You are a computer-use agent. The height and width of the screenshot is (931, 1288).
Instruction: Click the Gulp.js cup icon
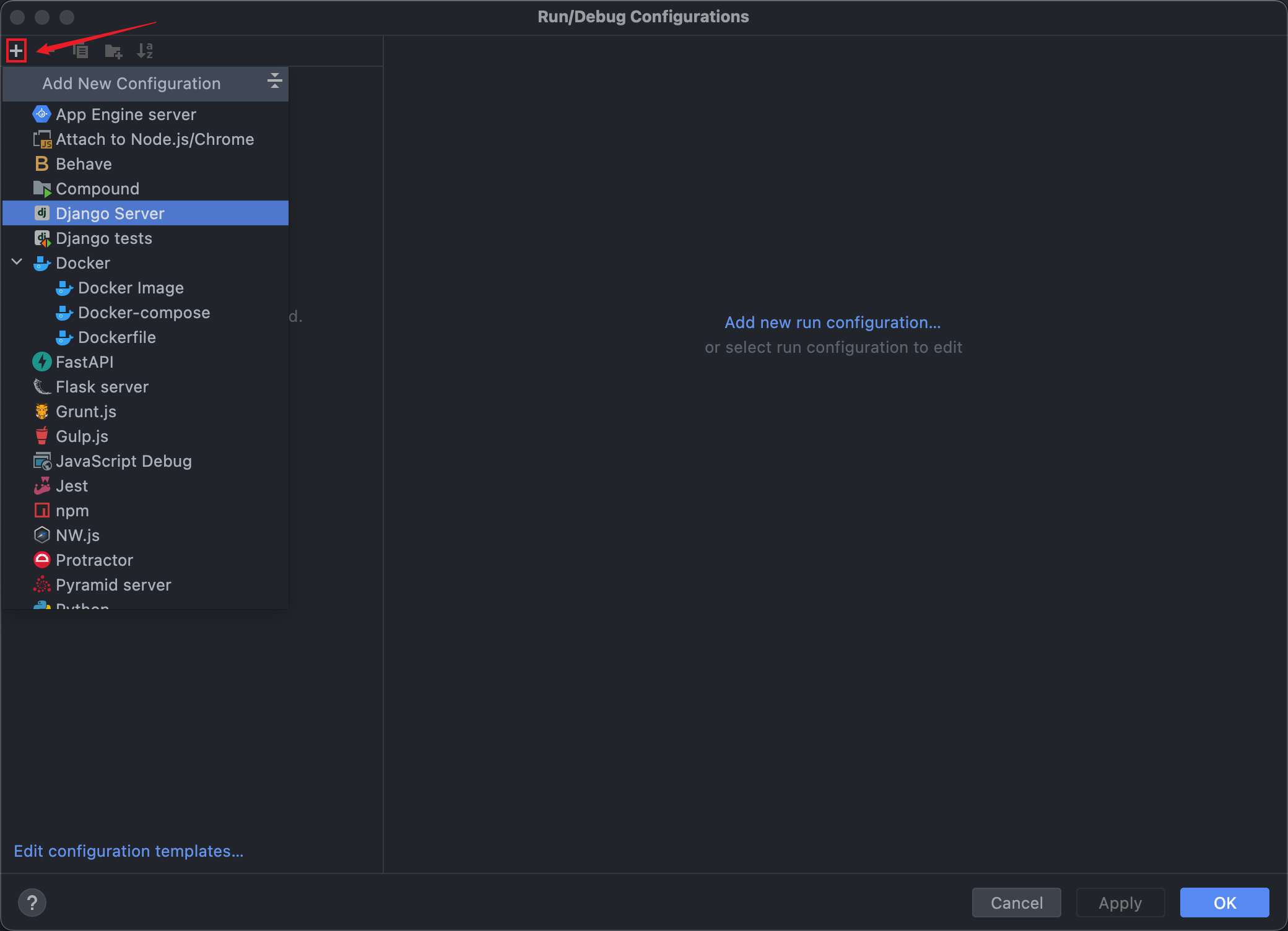[x=41, y=436]
